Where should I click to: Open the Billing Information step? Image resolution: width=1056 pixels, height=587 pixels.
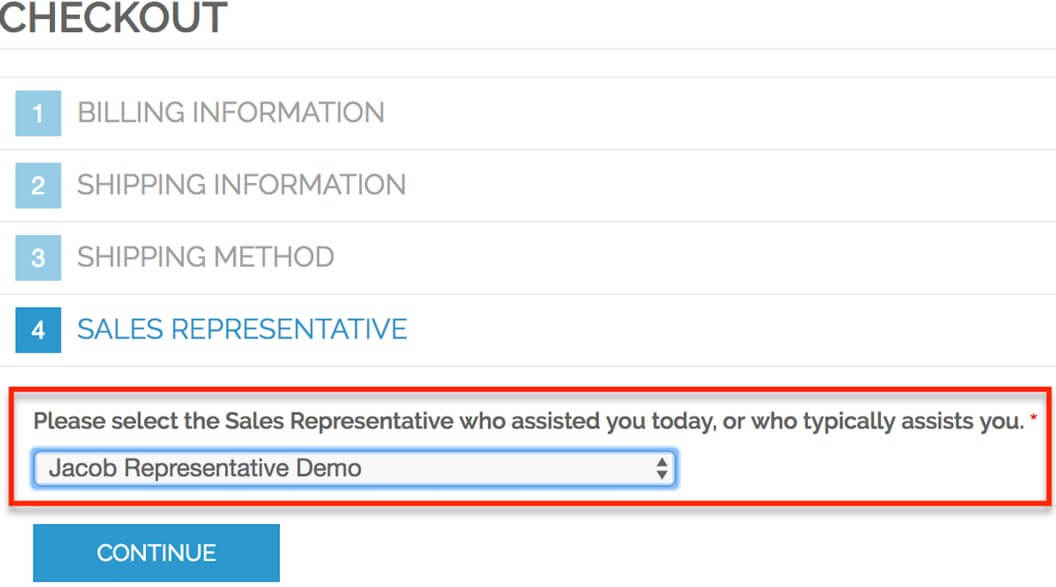(x=231, y=112)
